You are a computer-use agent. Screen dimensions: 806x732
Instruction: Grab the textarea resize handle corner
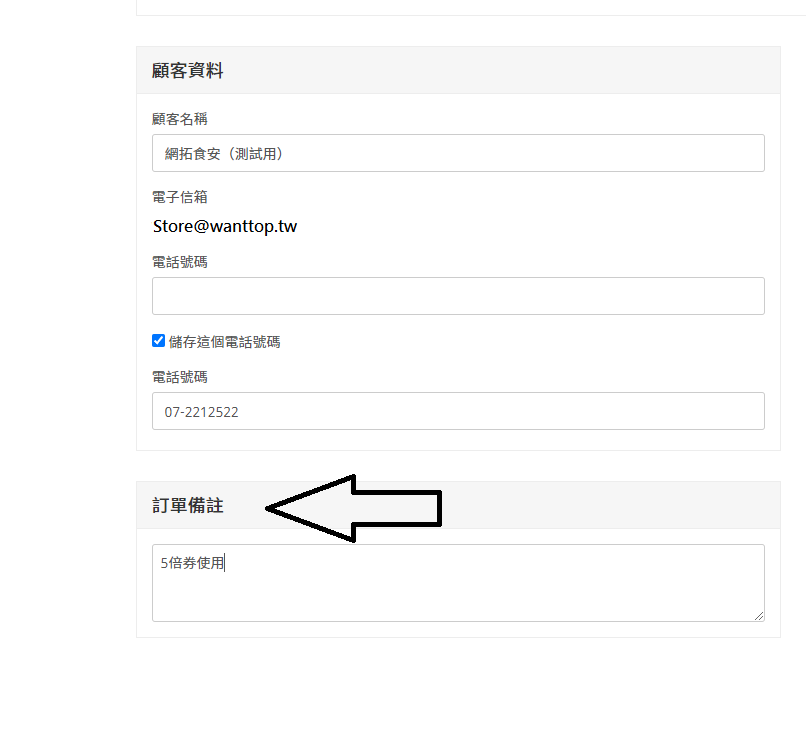(759, 616)
